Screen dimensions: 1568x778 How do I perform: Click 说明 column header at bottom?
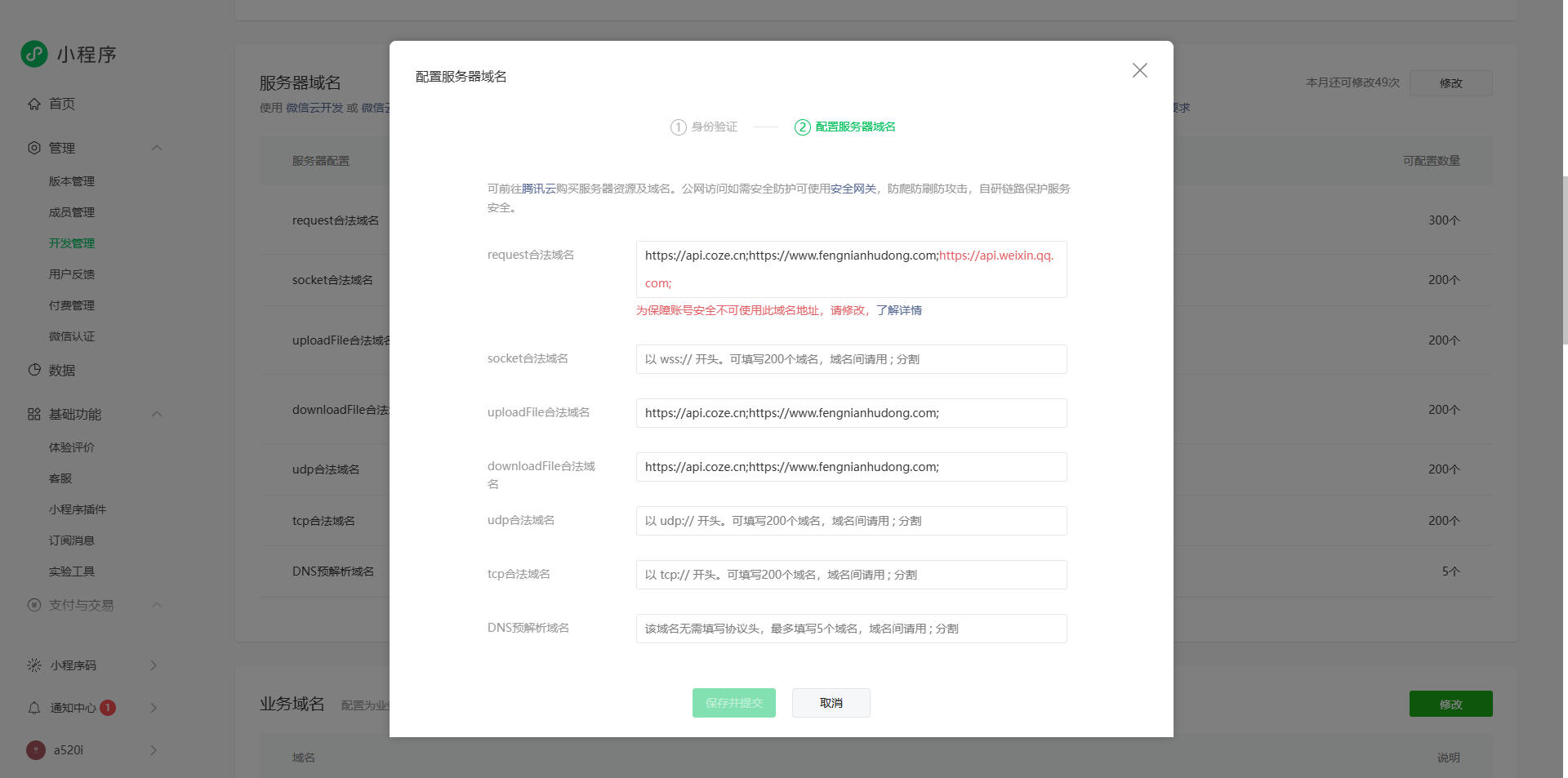pyautogui.click(x=1449, y=758)
